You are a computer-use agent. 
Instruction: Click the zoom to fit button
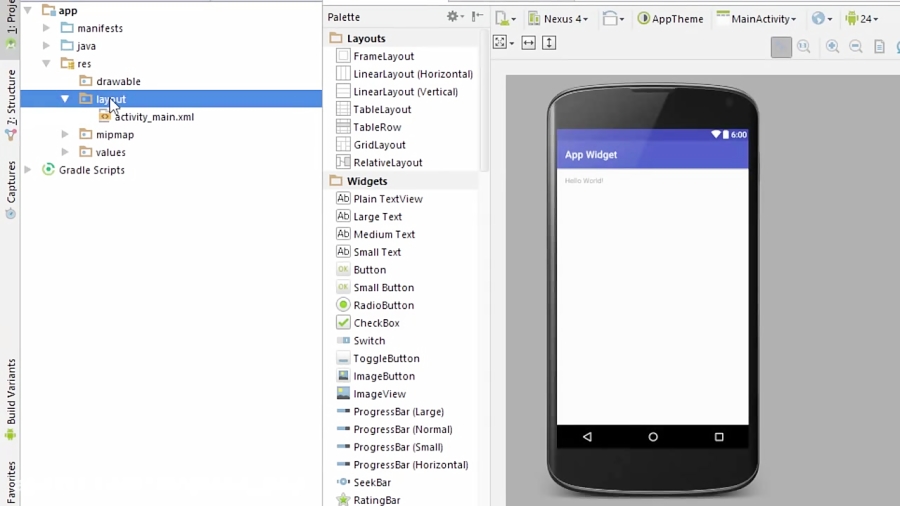point(781,46)
